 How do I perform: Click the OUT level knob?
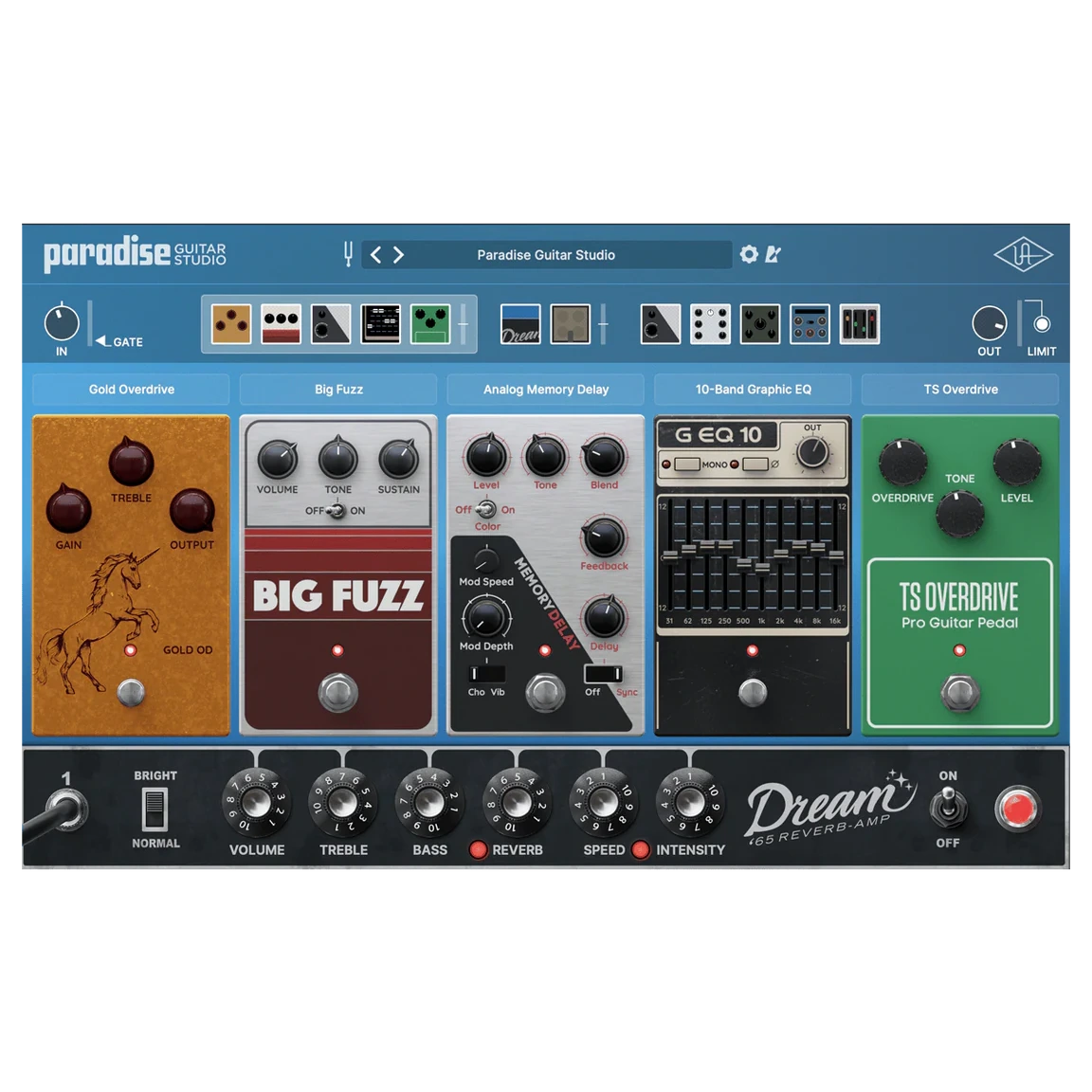click(989, 324)
